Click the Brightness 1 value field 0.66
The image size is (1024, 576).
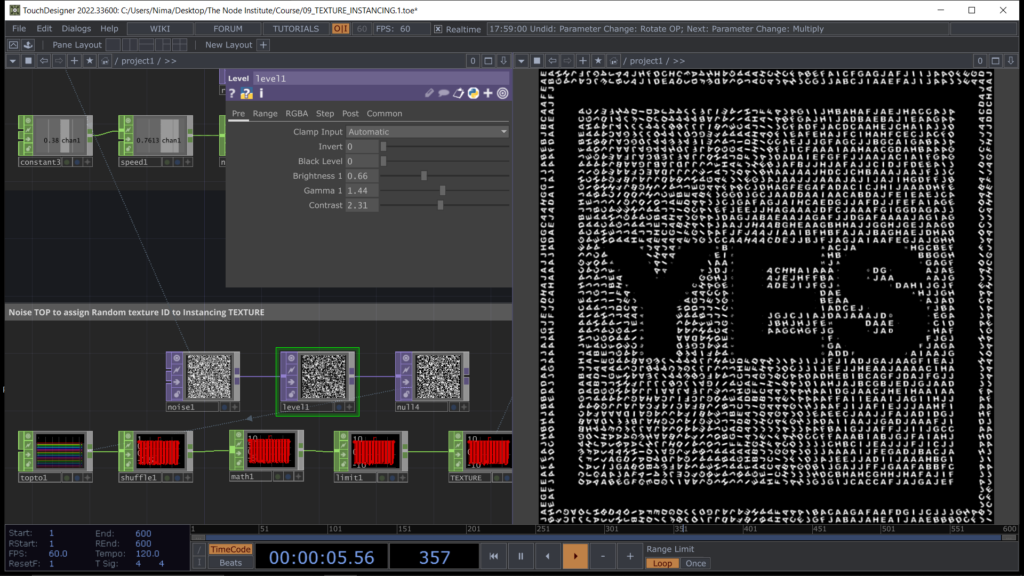tap(362, 176)
